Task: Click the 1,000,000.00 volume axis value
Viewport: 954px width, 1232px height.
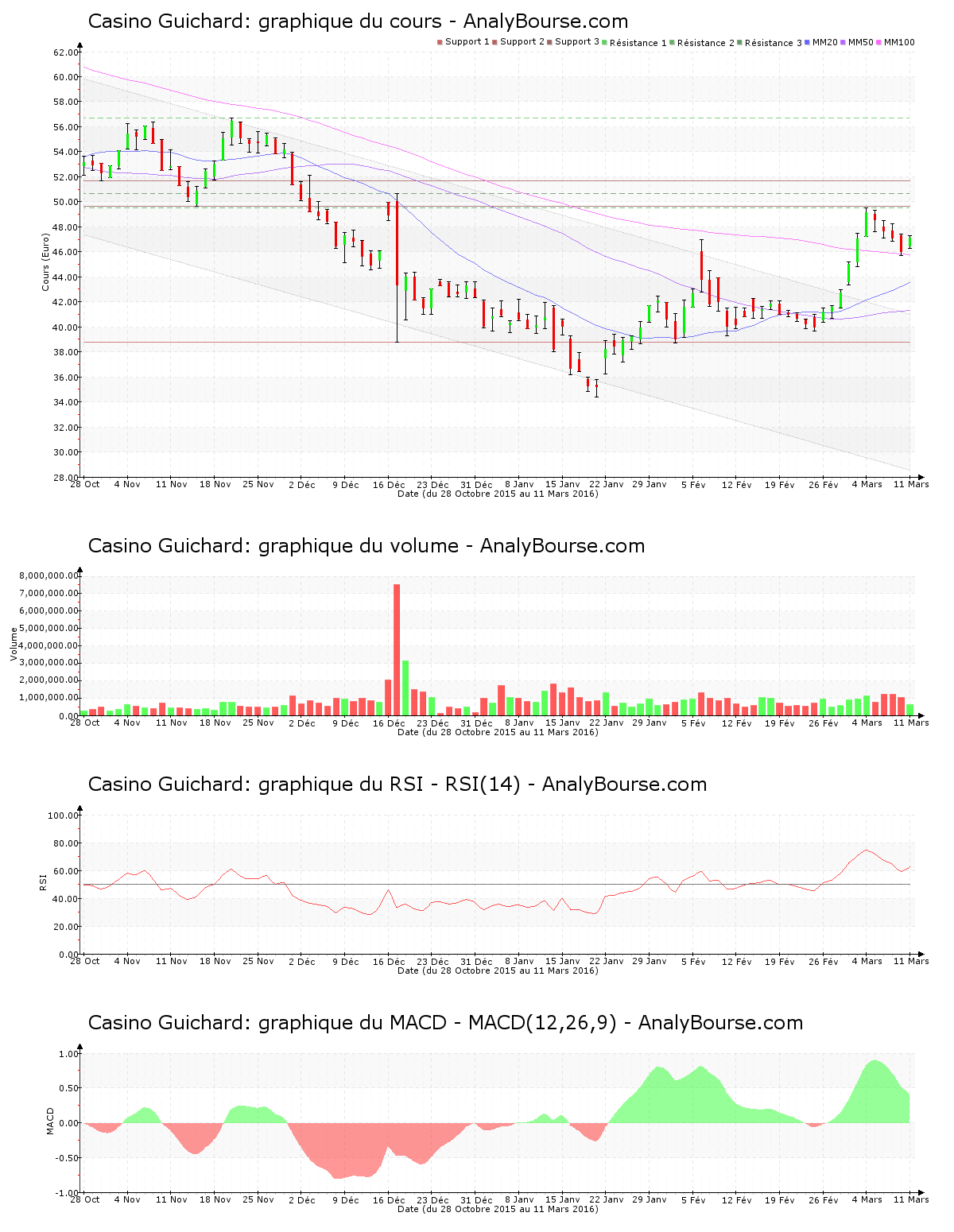Action: point(49,698)
